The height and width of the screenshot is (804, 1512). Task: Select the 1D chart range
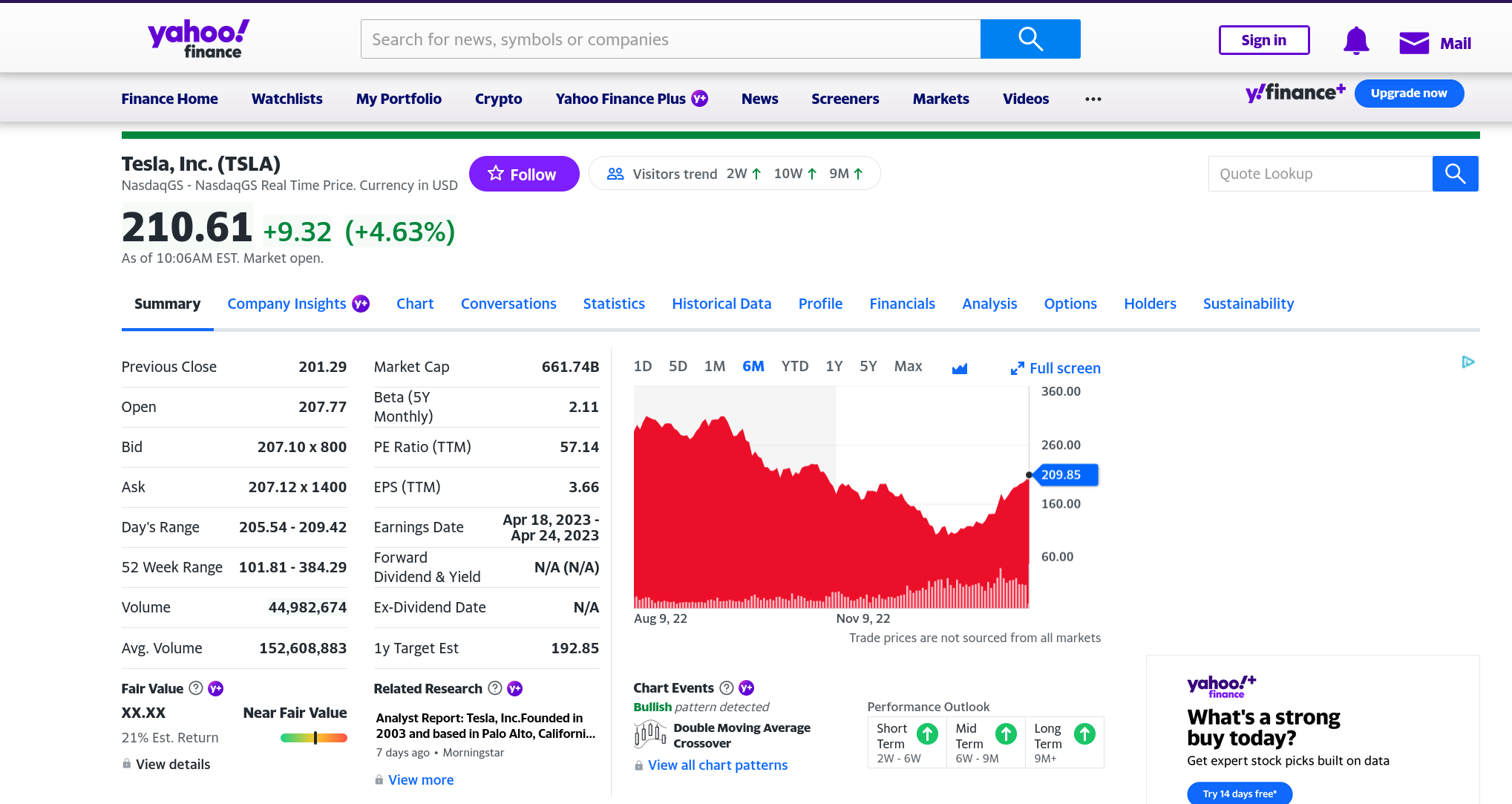(x=643, y=366)
